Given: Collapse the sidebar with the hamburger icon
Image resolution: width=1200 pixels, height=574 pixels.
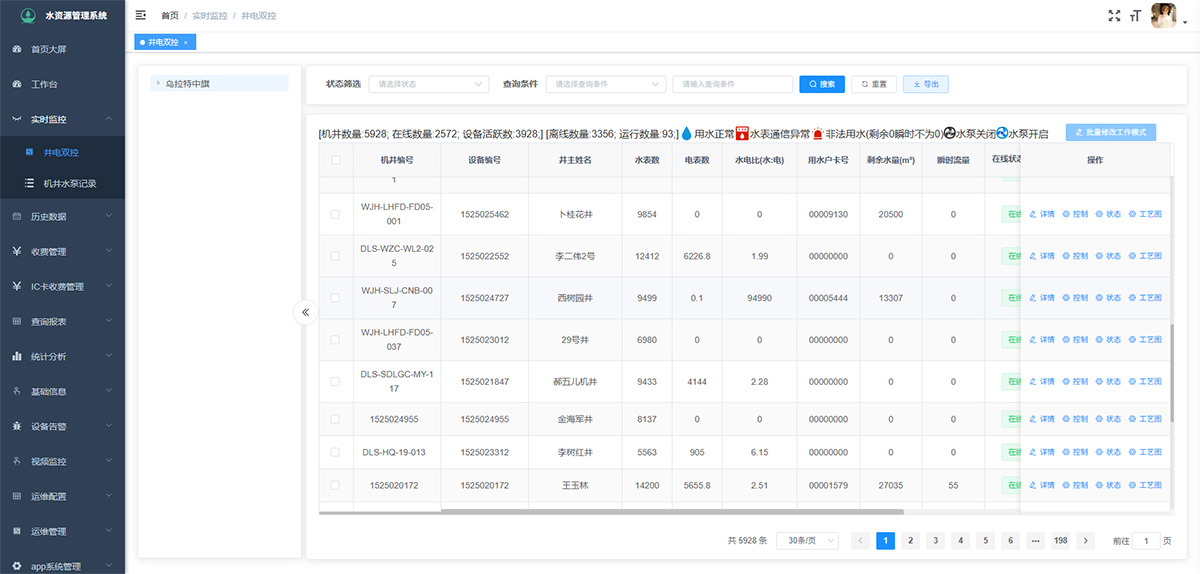Looking at the screenshot, I should (x=141, y=15).
